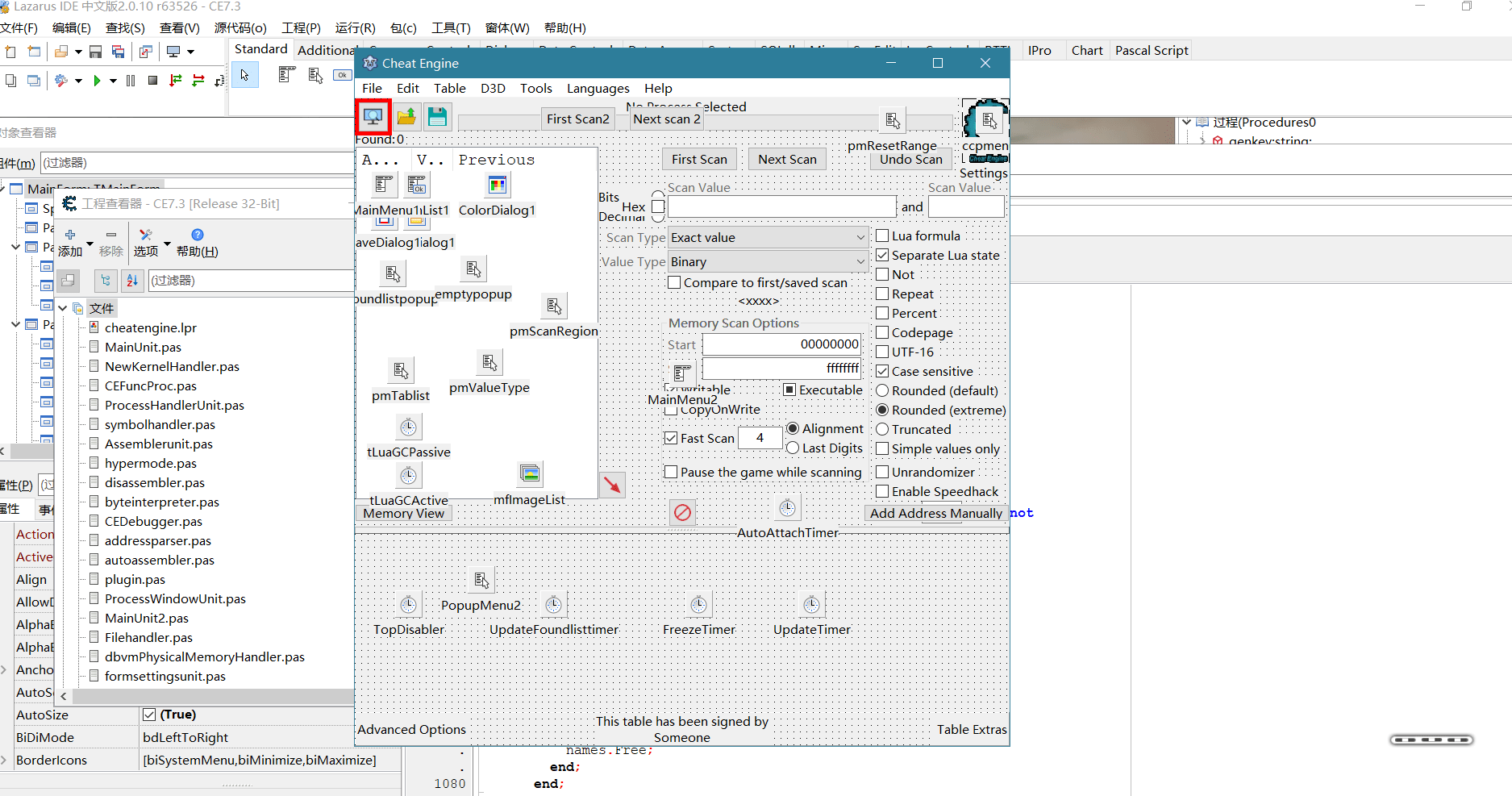Click the red arrow add-to-list icon

click(x=613, y=485)
